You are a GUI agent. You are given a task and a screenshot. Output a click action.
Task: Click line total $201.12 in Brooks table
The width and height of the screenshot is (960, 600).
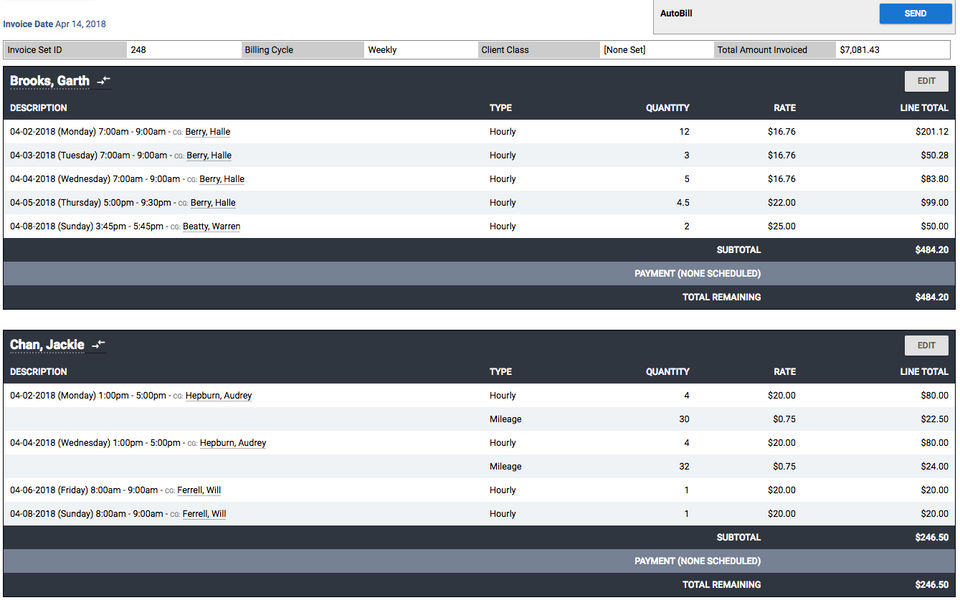click(x=932, y=132)
